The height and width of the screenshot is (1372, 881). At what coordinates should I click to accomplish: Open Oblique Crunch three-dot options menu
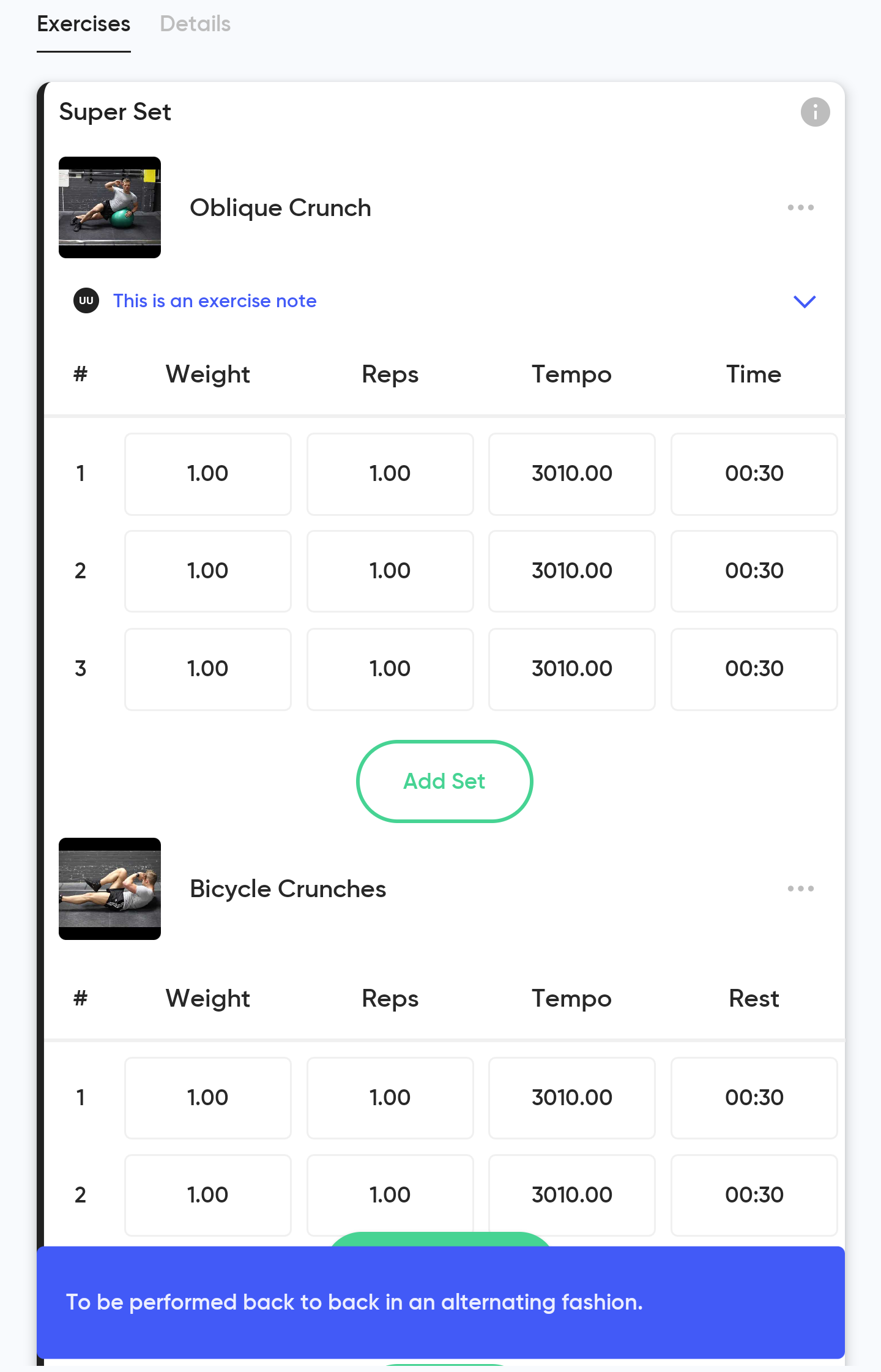tap(800, 207)
